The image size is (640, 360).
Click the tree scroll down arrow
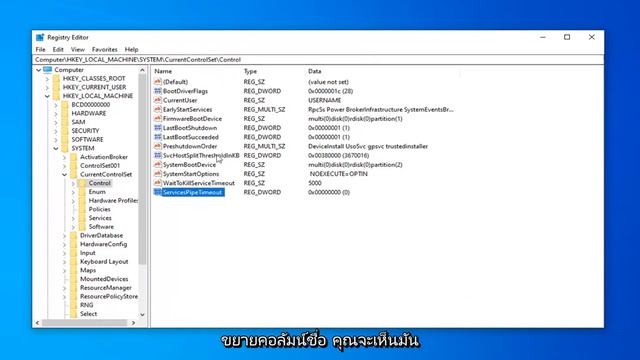click(x=142, y=315)
